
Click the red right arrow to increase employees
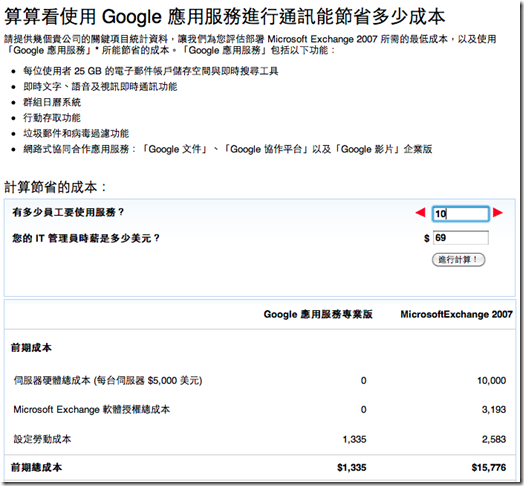498,212
